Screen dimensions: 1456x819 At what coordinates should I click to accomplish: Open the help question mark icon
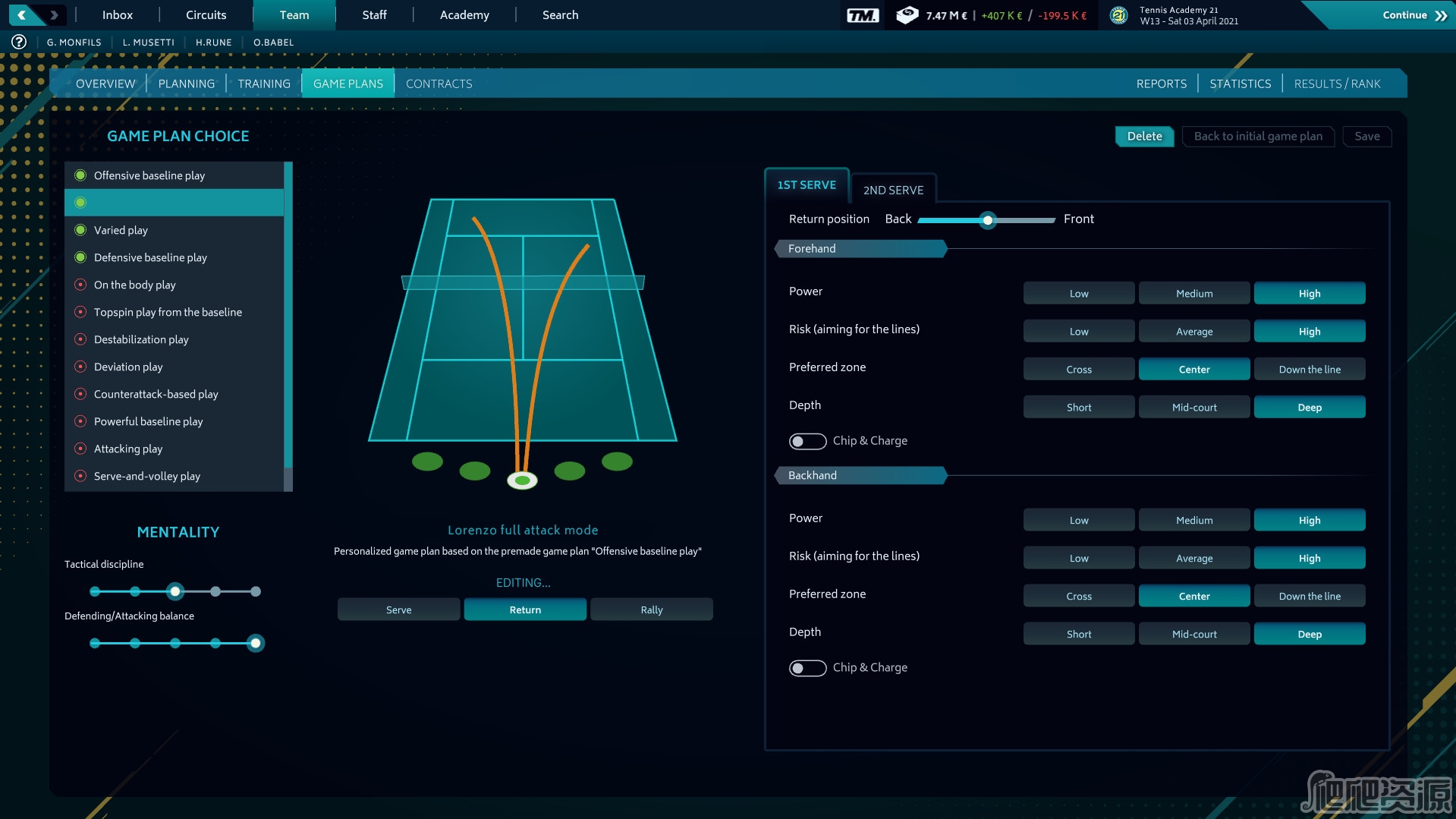pyautogui.click(x=19, y=42)
